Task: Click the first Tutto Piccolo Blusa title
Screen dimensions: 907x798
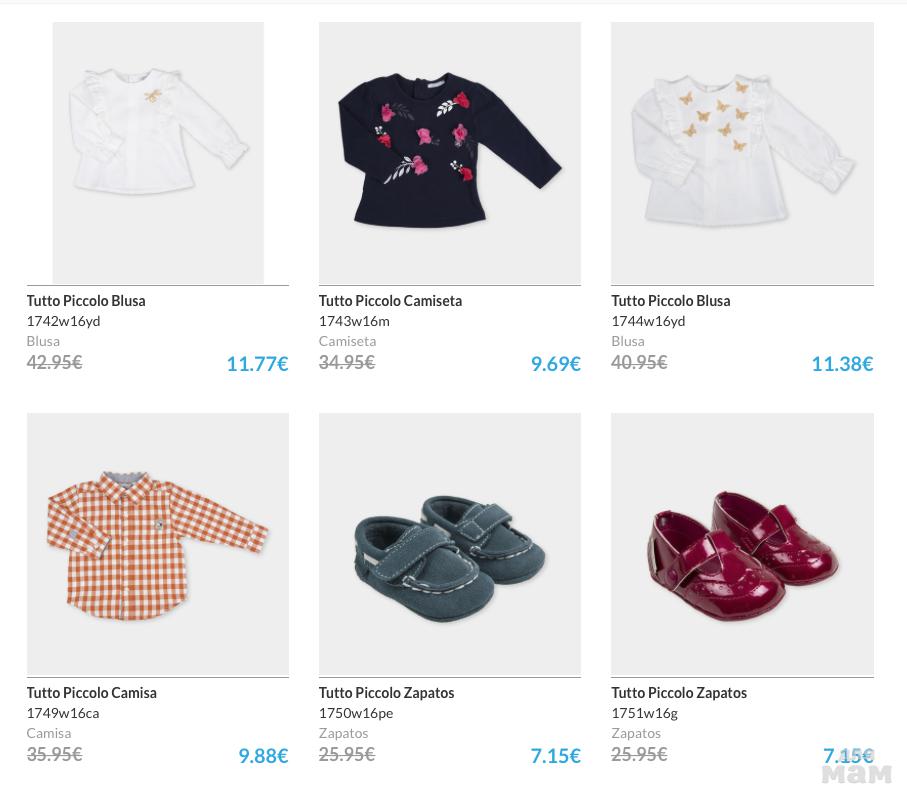Action: point(86,301)
